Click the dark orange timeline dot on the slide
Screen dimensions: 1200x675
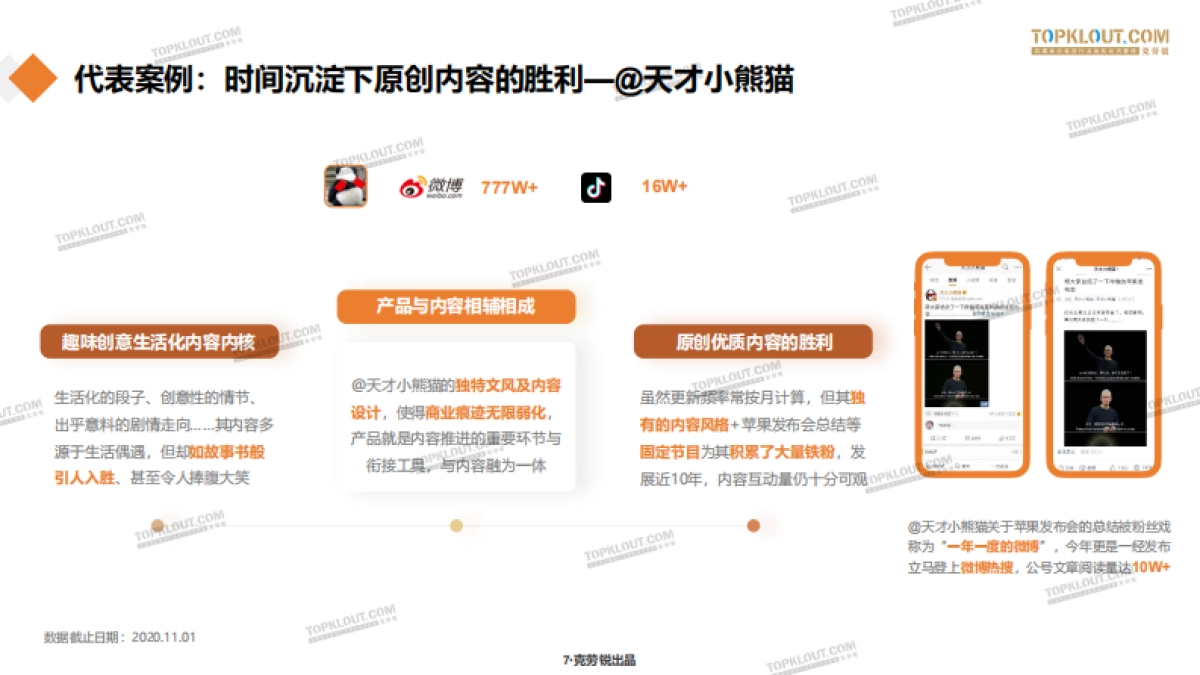tap(752, 523)
